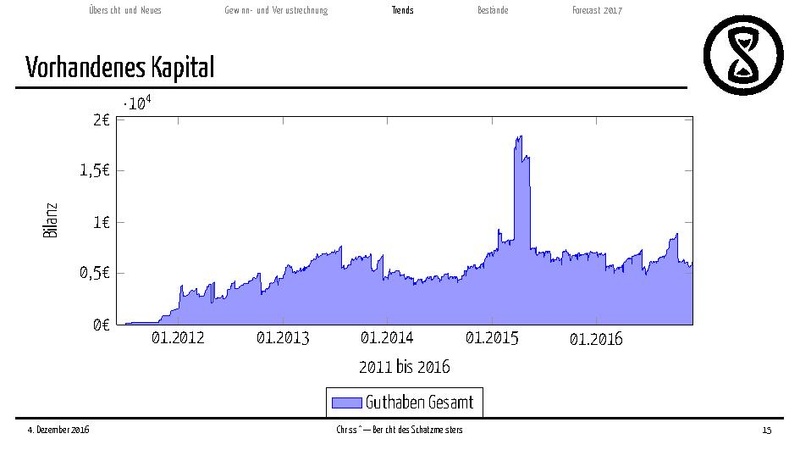This screenshot has width=800, height=450.
Task: Click the 2€ label on y-axis
Action: coord(99,120)
